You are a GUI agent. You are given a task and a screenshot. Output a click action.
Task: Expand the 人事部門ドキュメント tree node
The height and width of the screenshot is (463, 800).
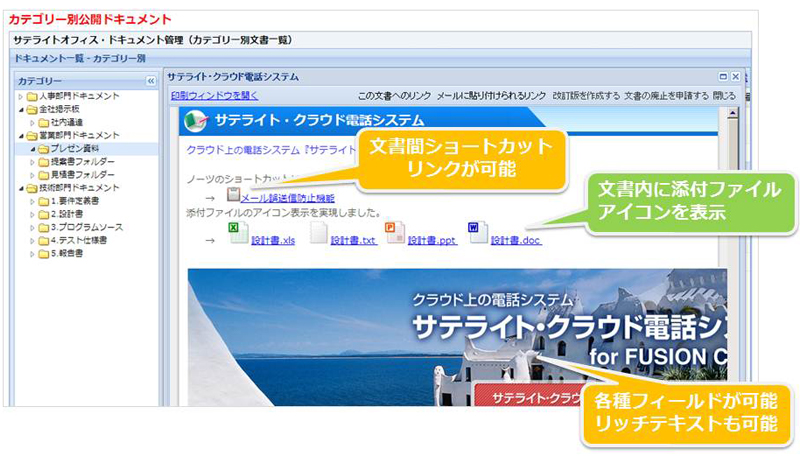pyautogui.click(x=19, y=96)
